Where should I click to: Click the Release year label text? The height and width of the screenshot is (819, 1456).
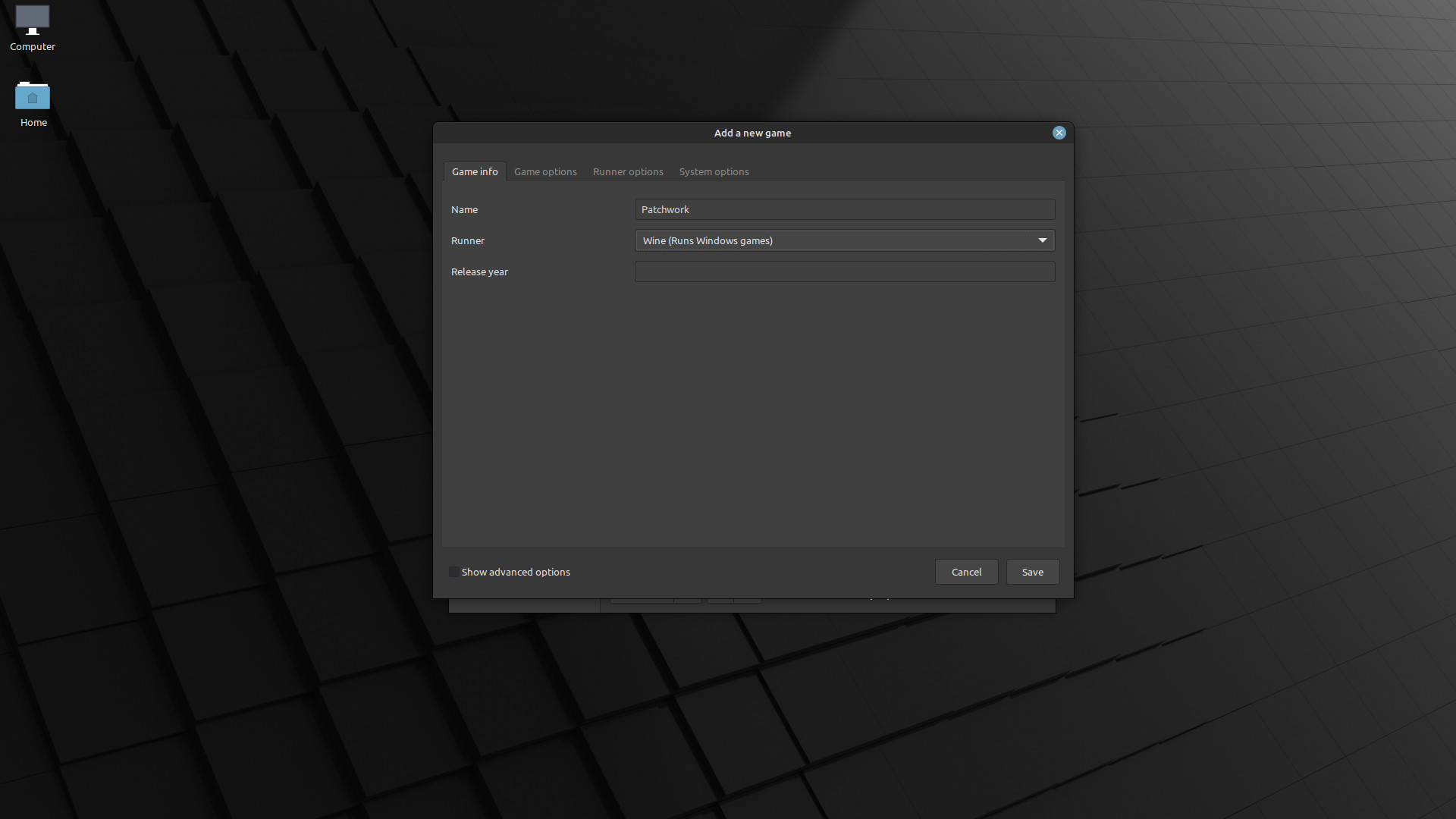[479, 271]
